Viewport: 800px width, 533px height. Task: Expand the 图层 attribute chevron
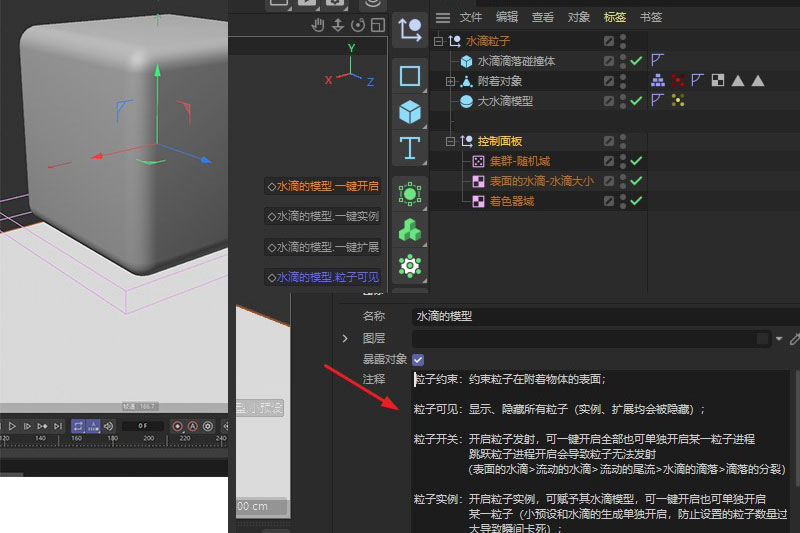pos(345,338)
